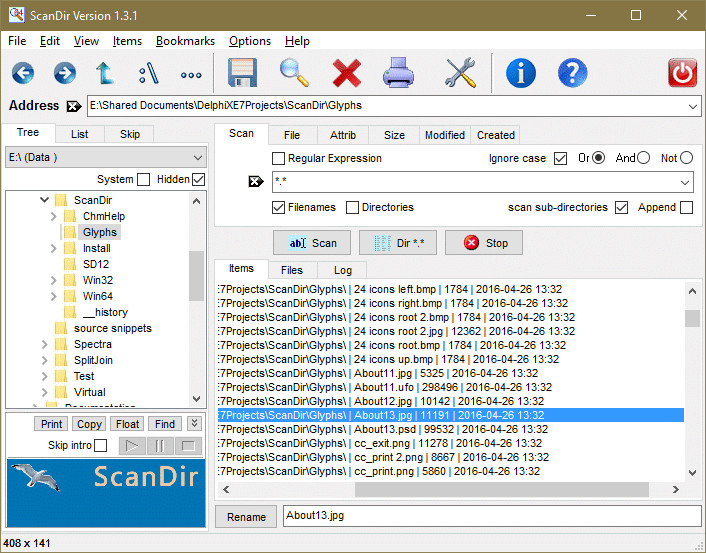Collapse the ScanDir tree node
The image size is (706, 553).
pos(44,199)
